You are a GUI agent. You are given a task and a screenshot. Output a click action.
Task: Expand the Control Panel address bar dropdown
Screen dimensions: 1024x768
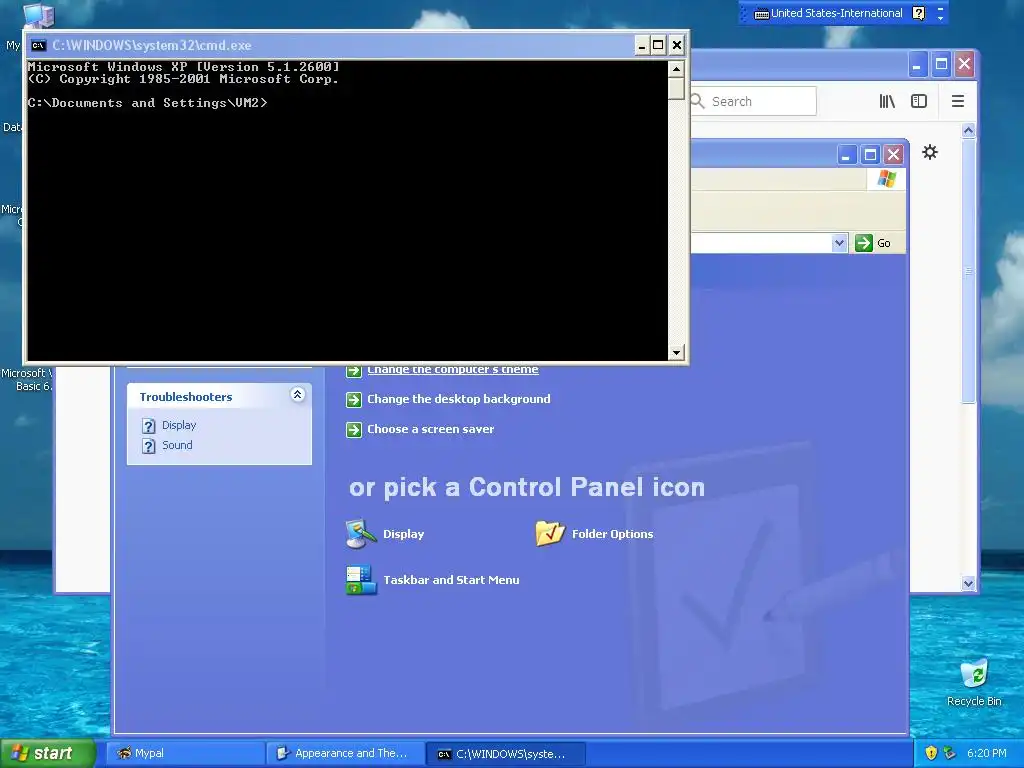pos(839,243)
